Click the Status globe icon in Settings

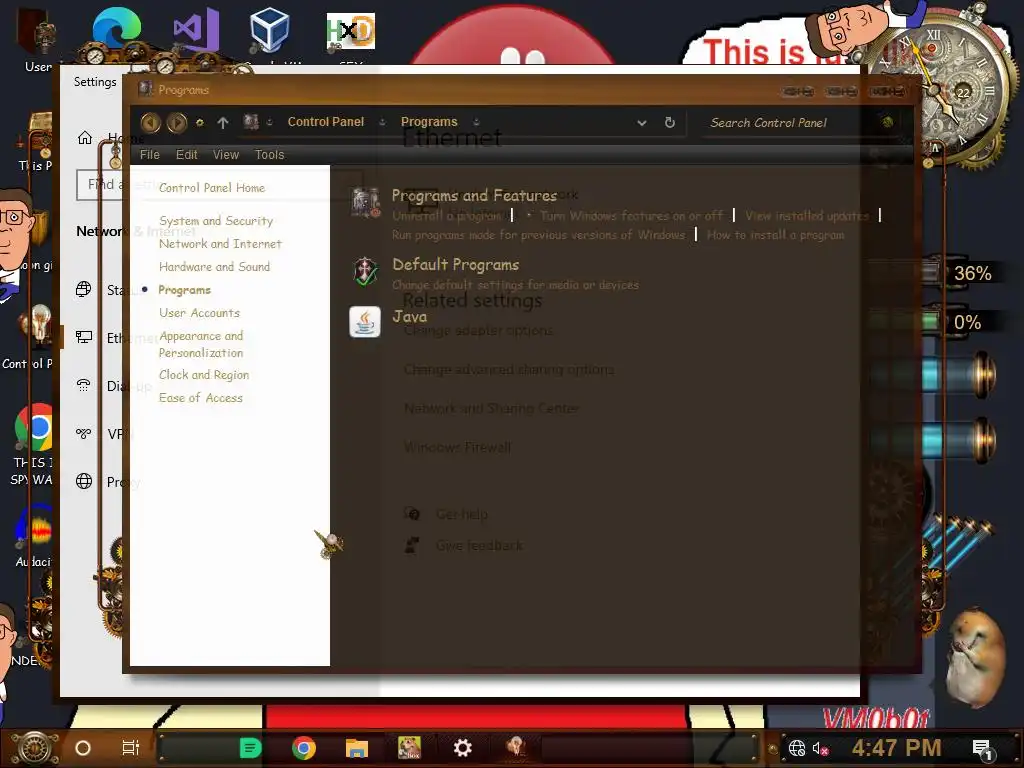click(x=84, y=289)
